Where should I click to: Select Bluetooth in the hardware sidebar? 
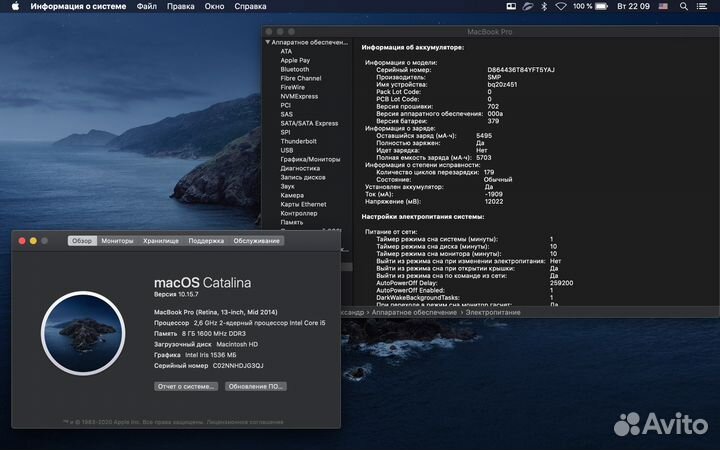point(295,69)
